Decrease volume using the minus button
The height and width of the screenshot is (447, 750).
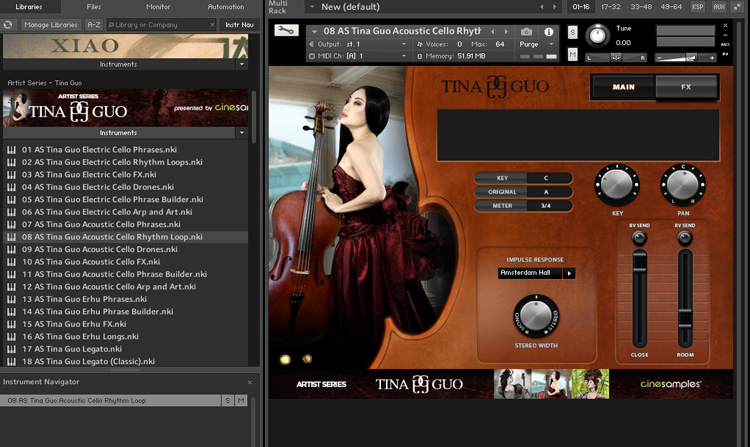pyautogui.click(x=659, y=58)
